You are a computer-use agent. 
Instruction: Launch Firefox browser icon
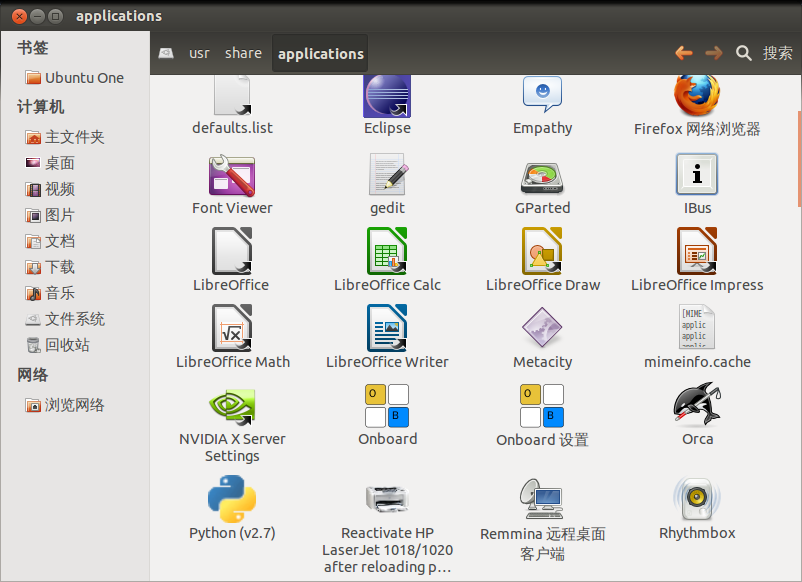point(697,96)
